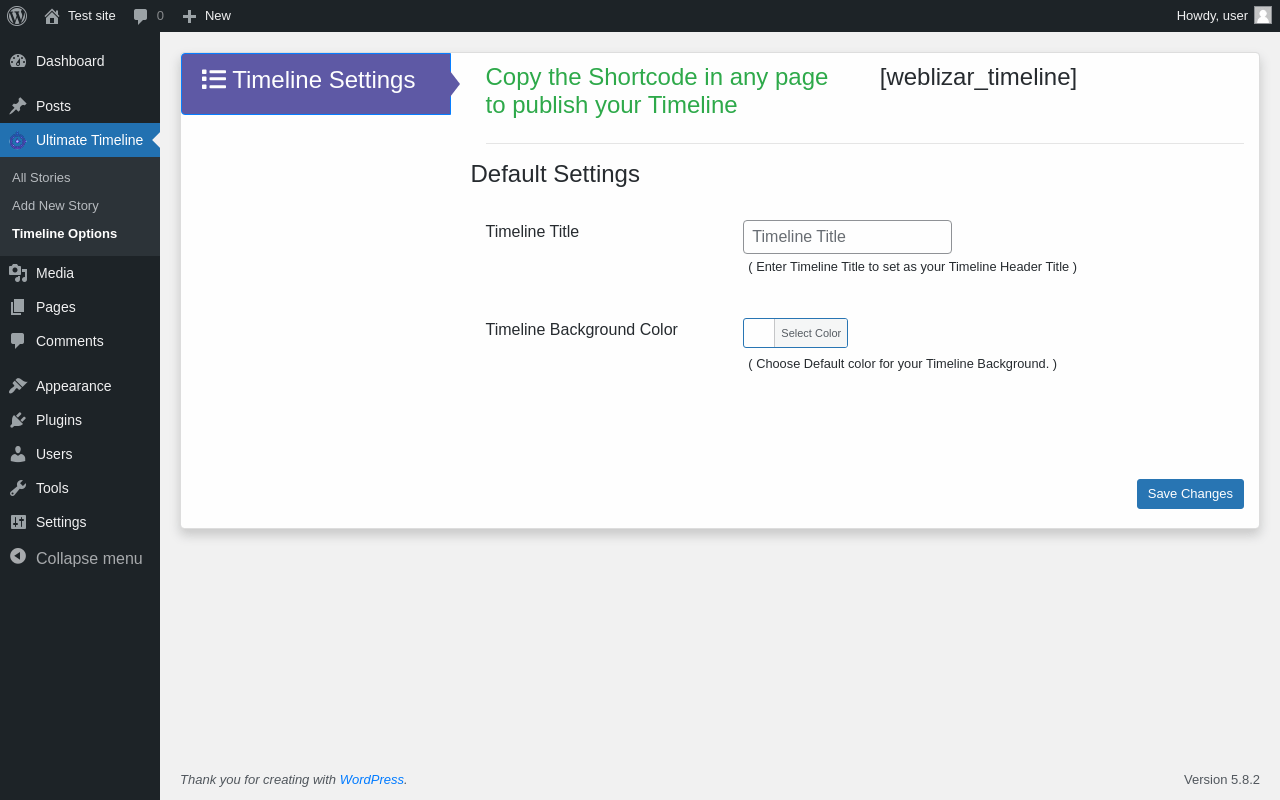Click the Plugins plug icon
The width and height of the screenshot is (1280, 800).
(x=18, y=420)
